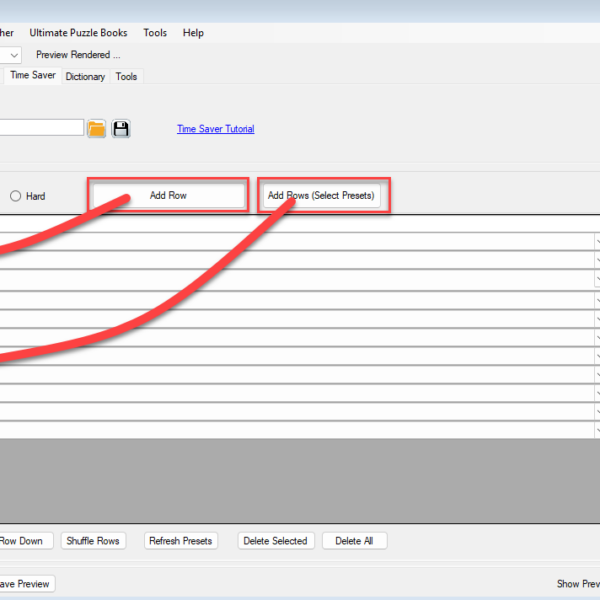Open the Ultimate Puzzle Books menu
This screenshot has width=600, height=600.
78,33
